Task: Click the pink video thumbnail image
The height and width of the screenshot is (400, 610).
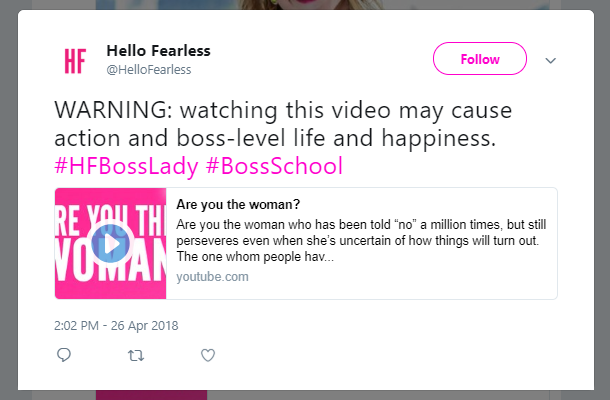Action: point(110,244)
